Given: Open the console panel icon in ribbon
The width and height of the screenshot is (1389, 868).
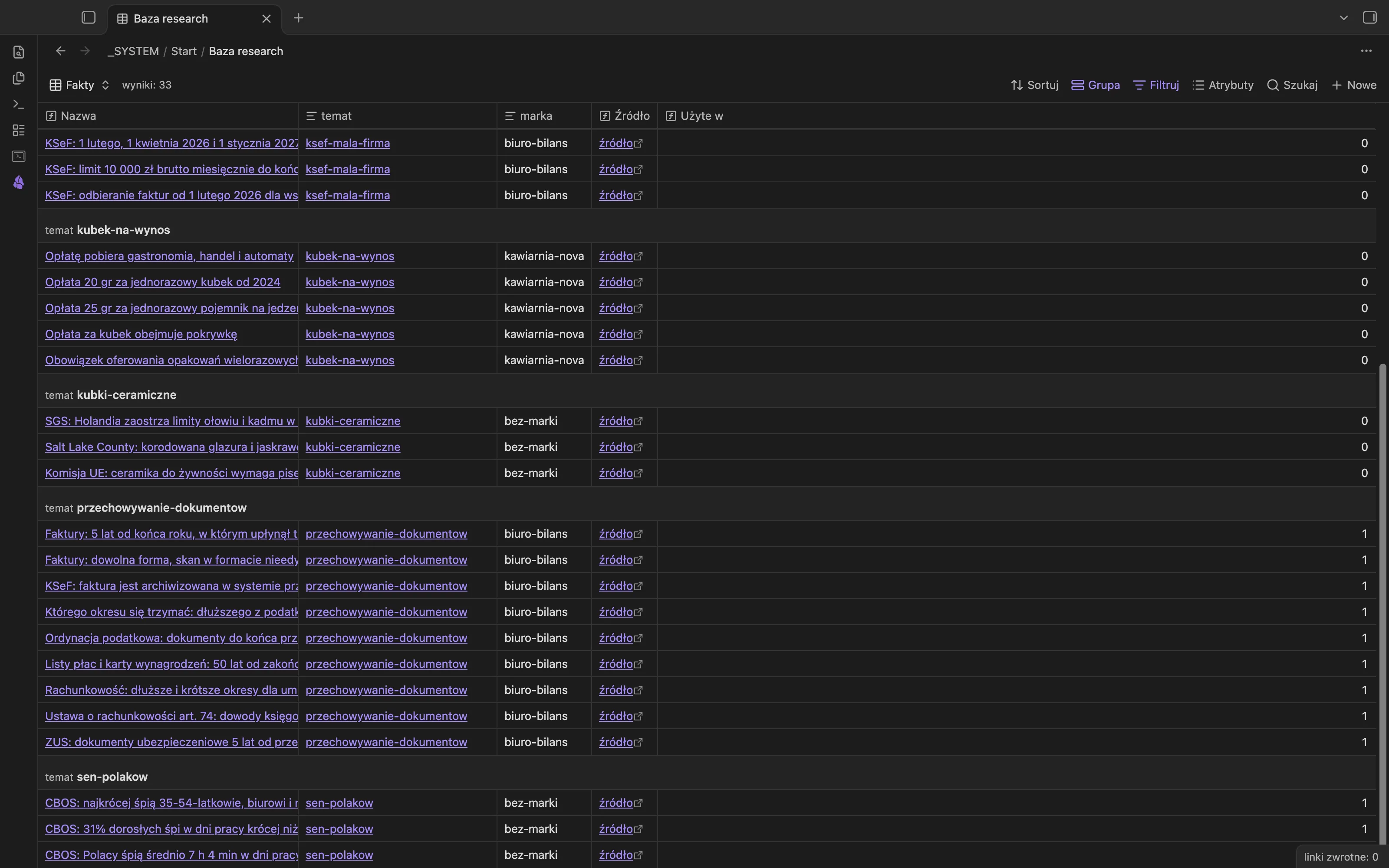Looking at the screenshot, I should tap(18, 156).
